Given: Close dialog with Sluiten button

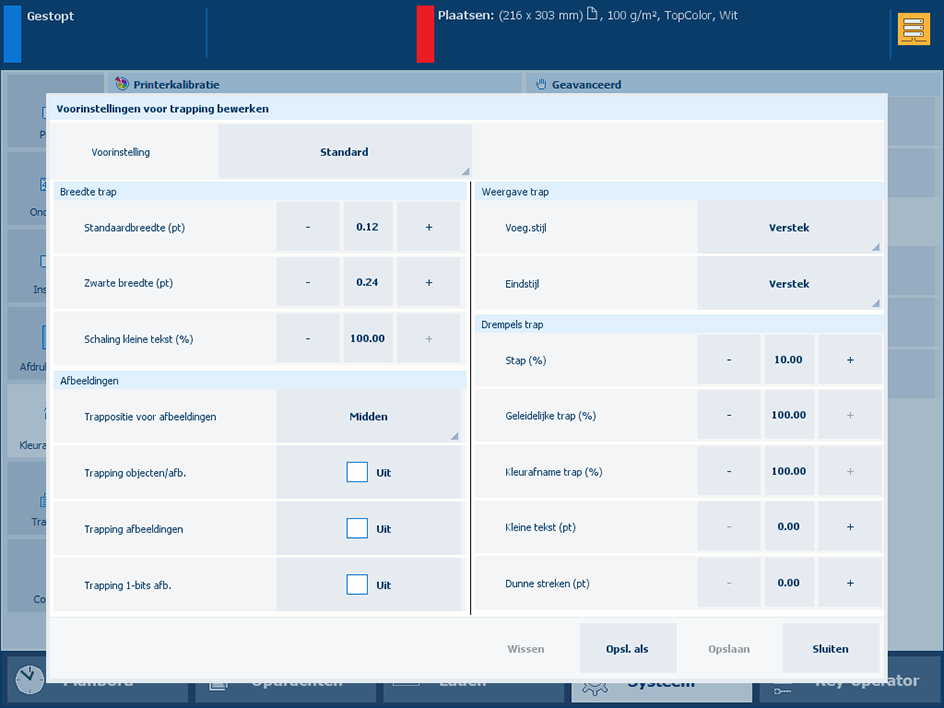Looking at the screenshot, I should tap(830, 649).
